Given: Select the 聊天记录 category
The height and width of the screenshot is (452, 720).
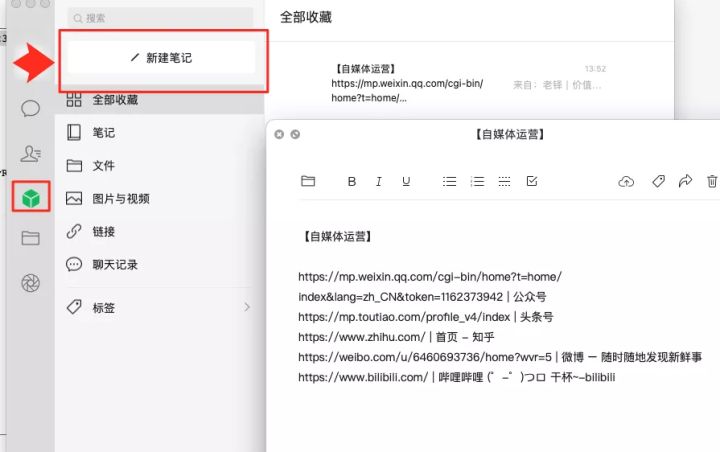Looking at the screenshot, I should (x=159, y=265).
